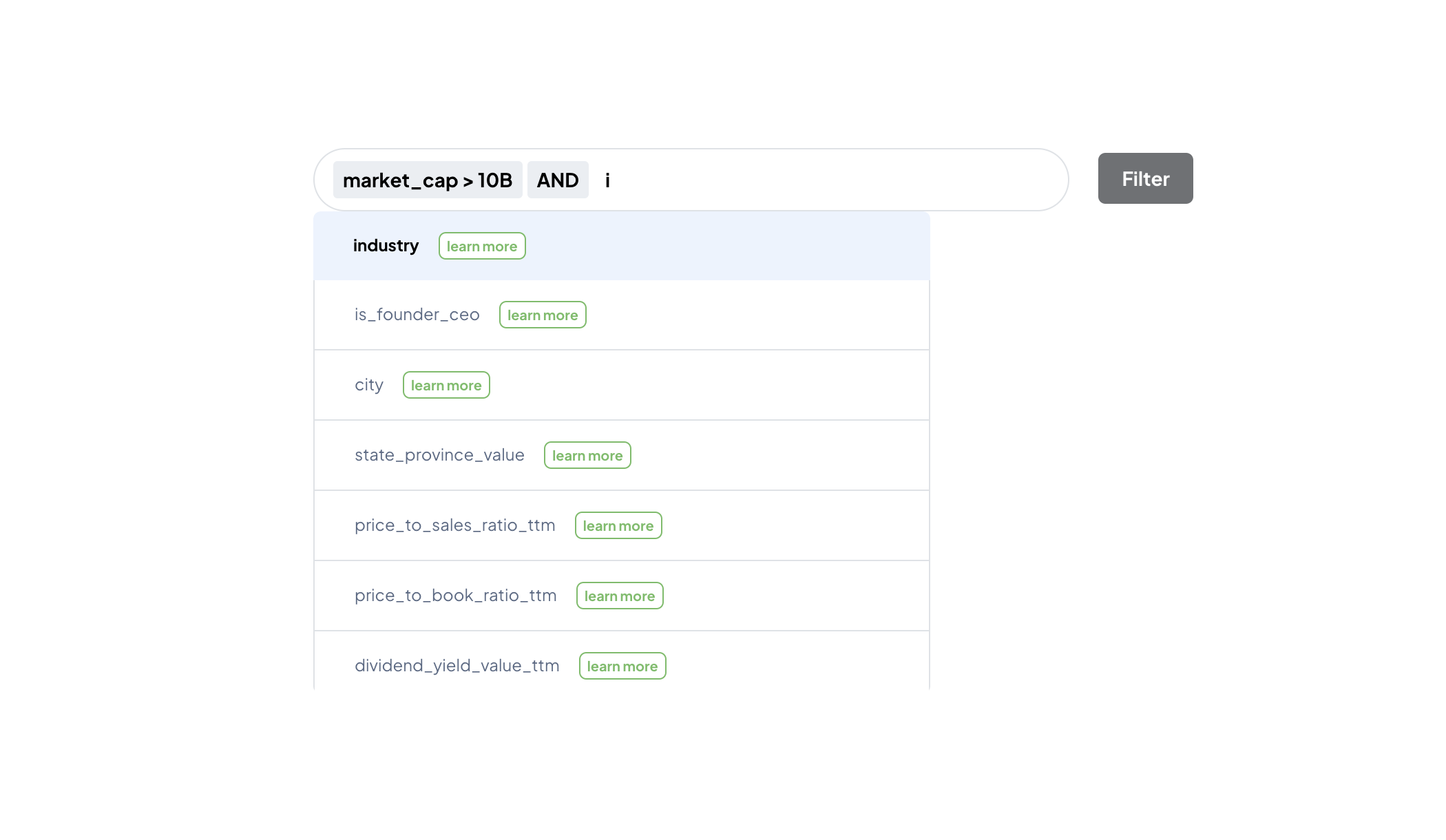The image size is (1446, 840).
Task: Open learn more for is_founder_ceo
Action: pos(543,315)
